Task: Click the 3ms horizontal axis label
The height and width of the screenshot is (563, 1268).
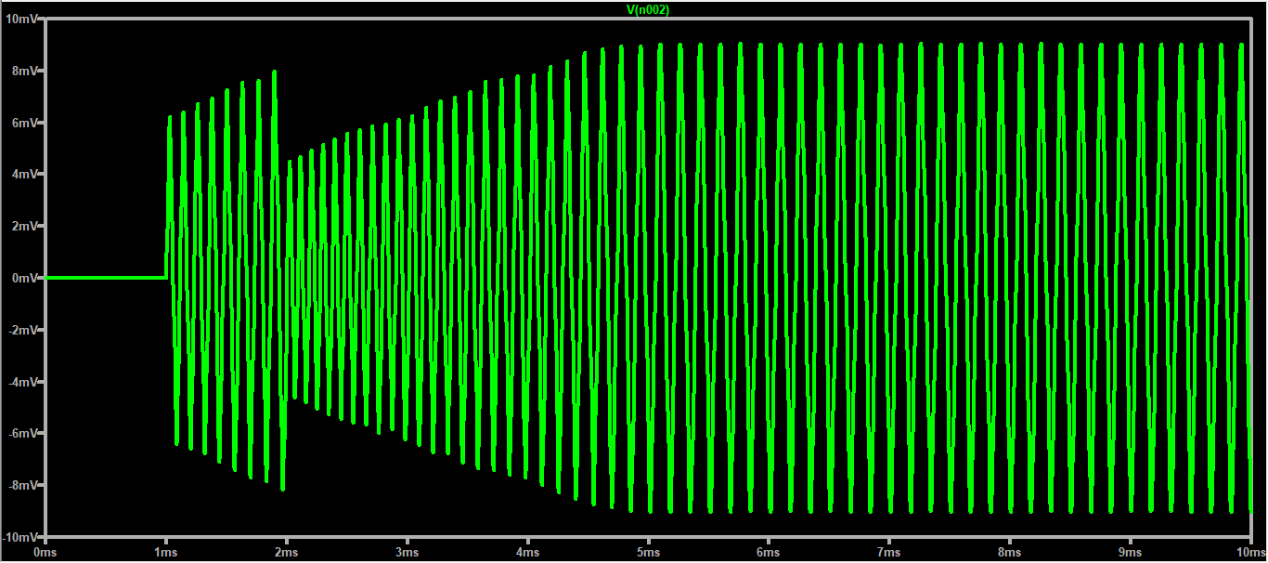Action: click(x=406, y=552)
